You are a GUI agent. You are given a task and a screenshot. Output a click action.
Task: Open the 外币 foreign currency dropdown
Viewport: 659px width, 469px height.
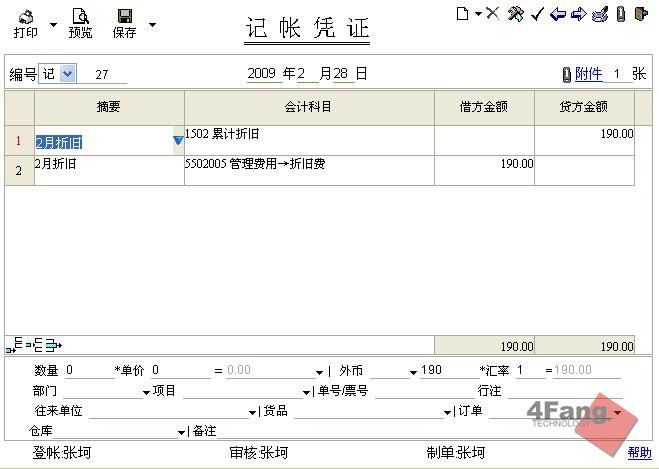coord(413,372)
